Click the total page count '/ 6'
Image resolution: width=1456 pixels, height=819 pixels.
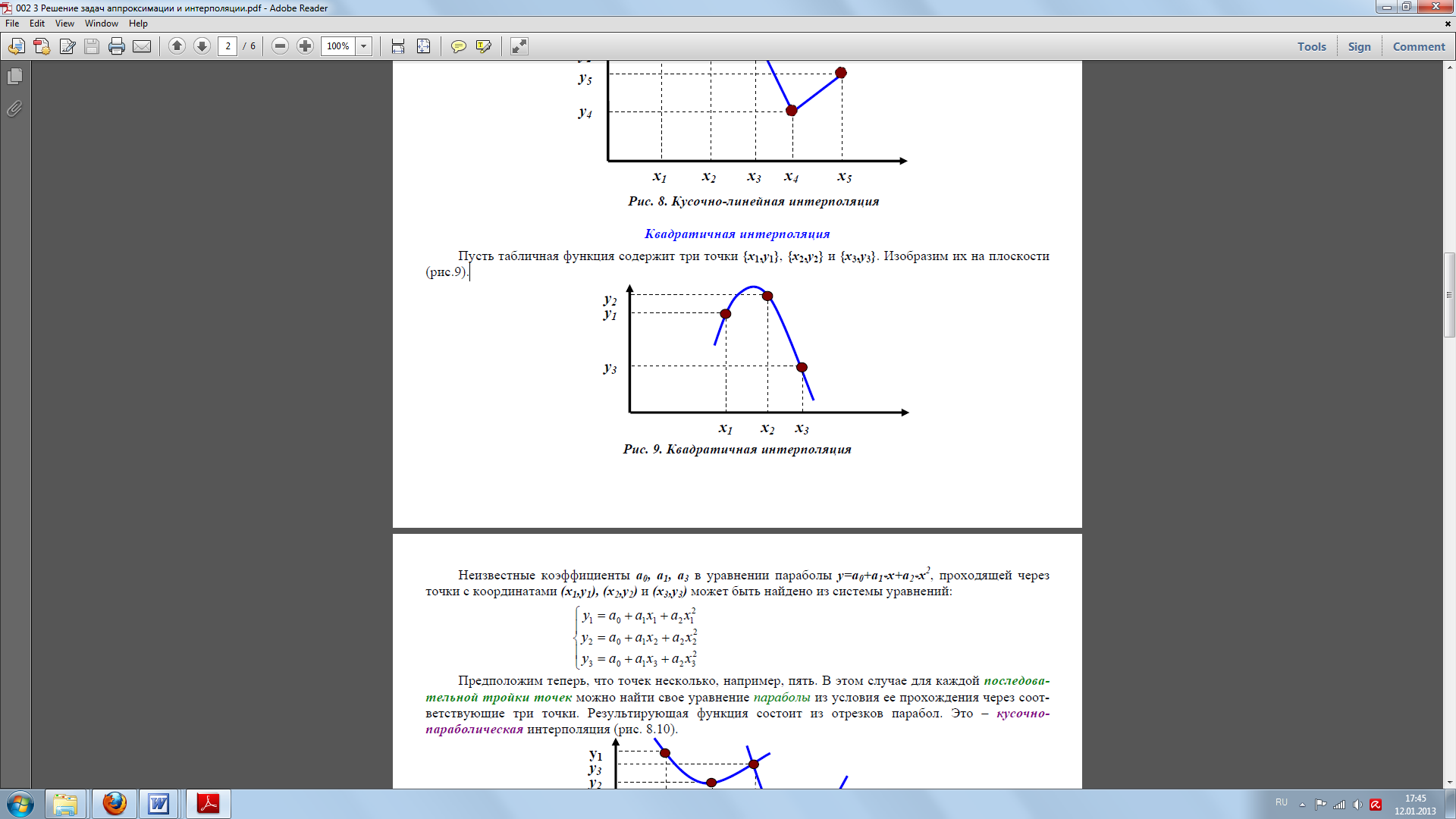[x=249, y=46]
